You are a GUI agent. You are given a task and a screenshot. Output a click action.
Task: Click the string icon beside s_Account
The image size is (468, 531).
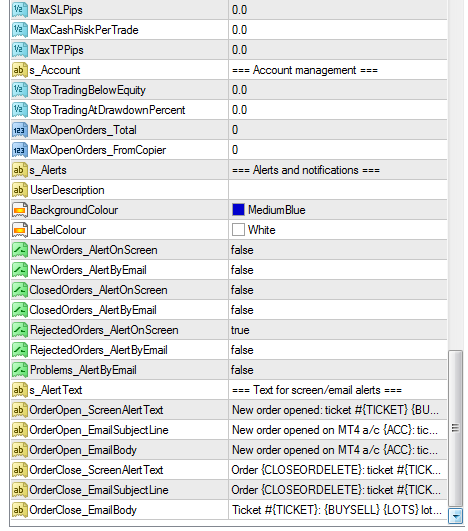pos(19,70)
